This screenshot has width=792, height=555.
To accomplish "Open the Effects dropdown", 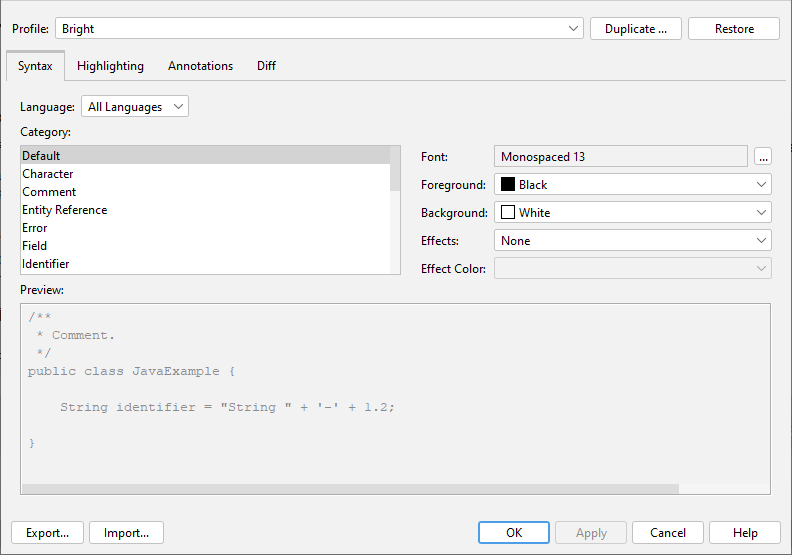I will [x=632, y=241].
